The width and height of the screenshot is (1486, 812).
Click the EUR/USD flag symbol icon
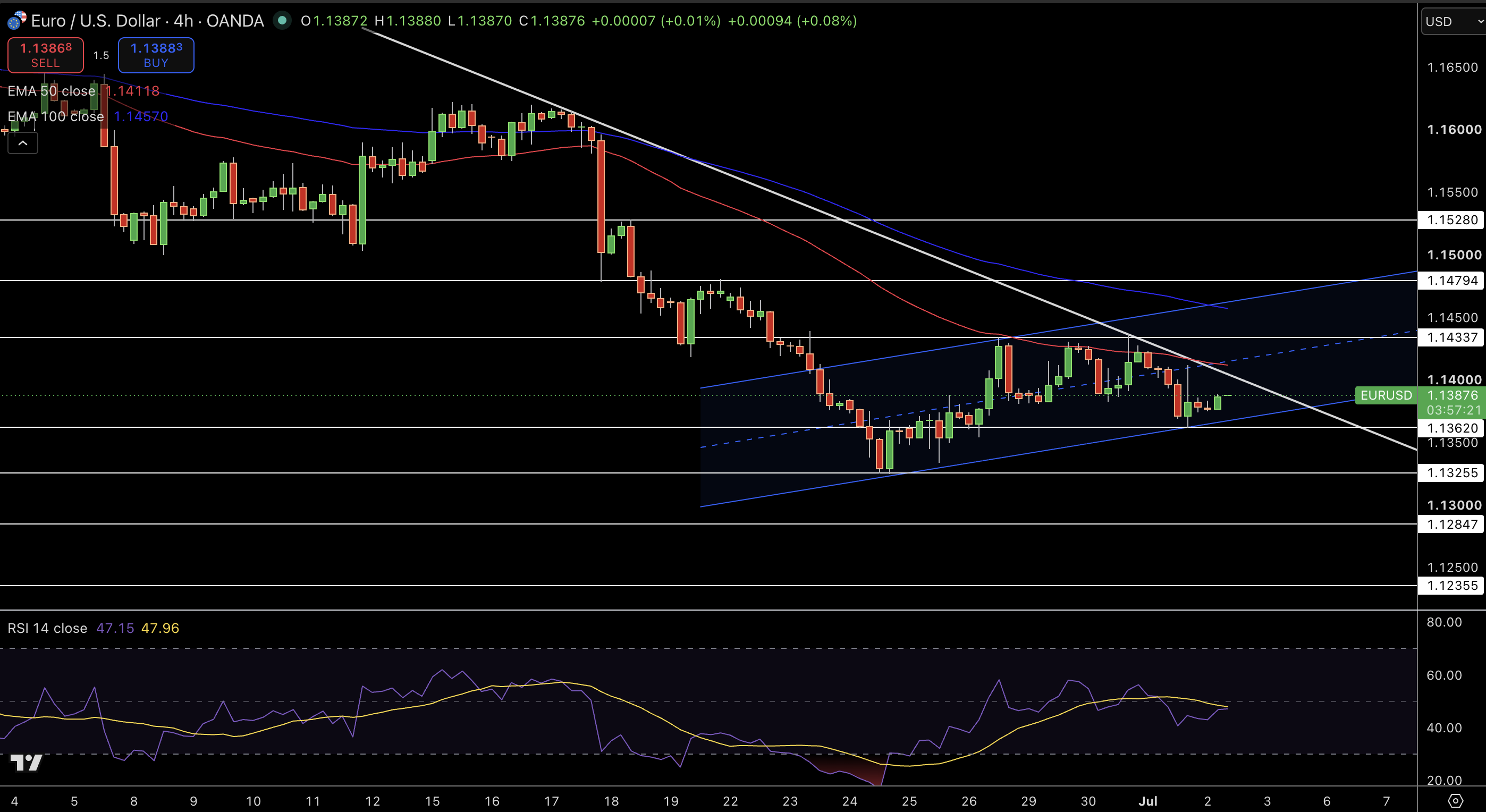click(x=16, y=21)
